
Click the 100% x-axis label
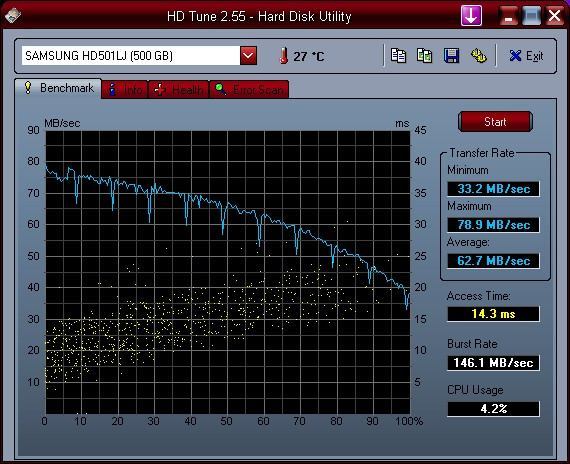(409, 421)
